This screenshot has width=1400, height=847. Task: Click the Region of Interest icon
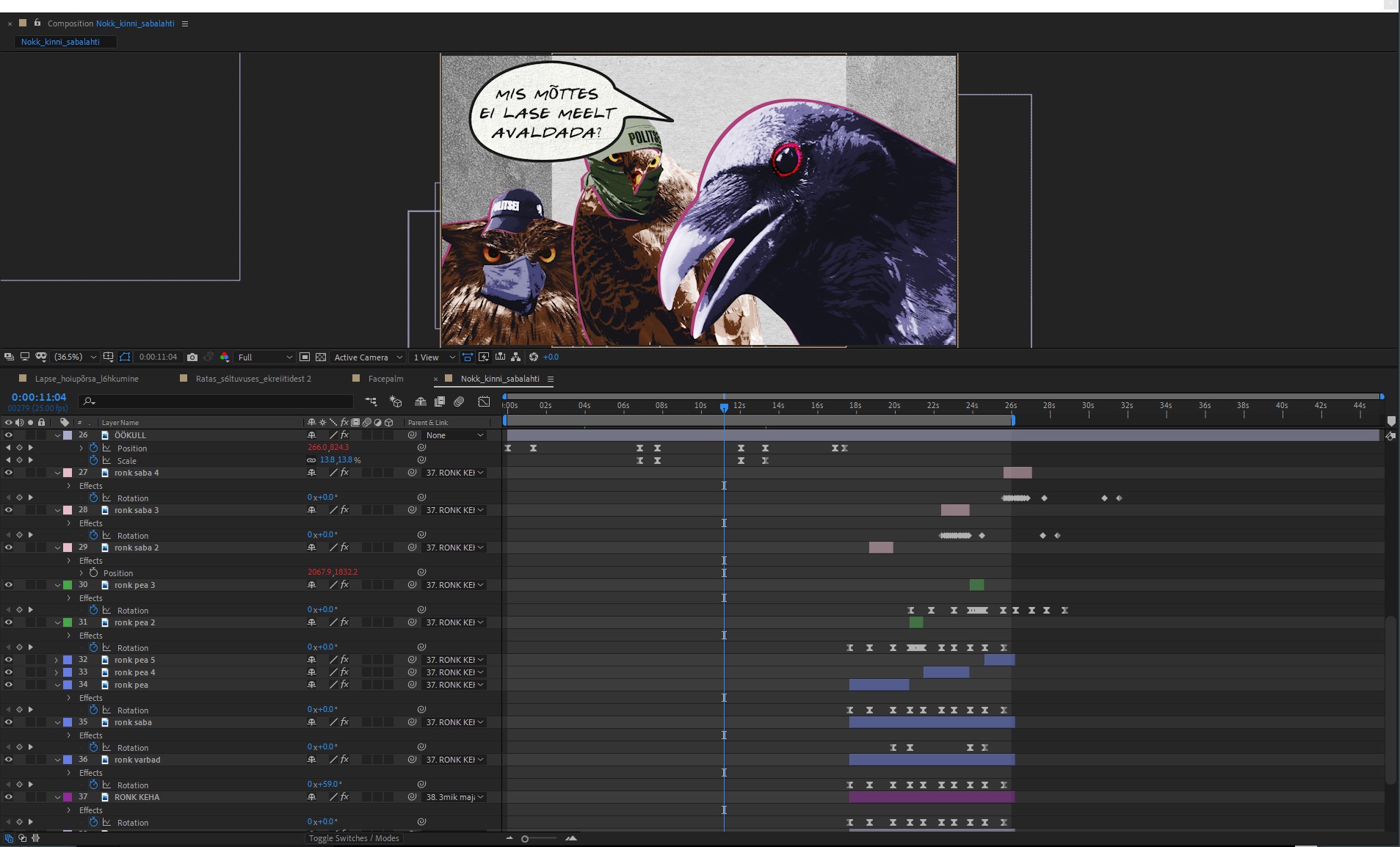pyautogui.click(x=304, y=357)
